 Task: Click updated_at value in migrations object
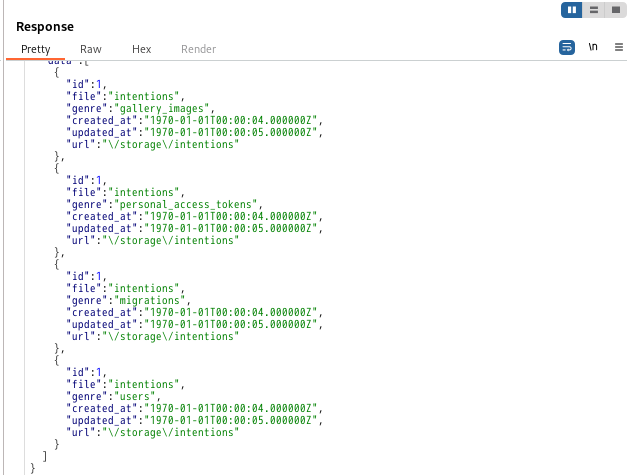click(231, 325)
